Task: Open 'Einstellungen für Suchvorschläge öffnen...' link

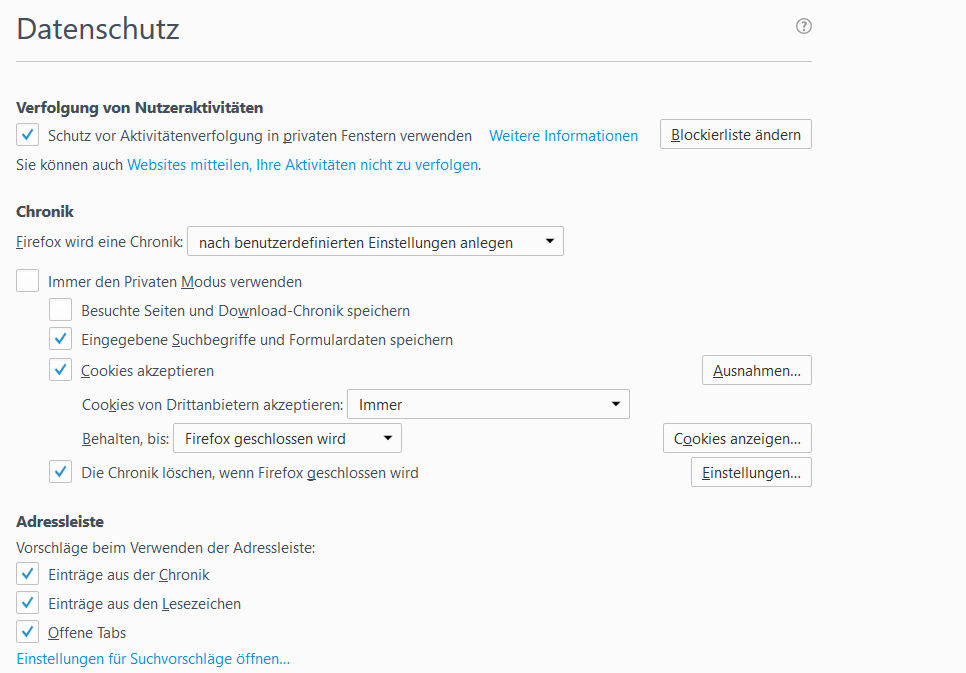Action: click(x=153, y=659)
